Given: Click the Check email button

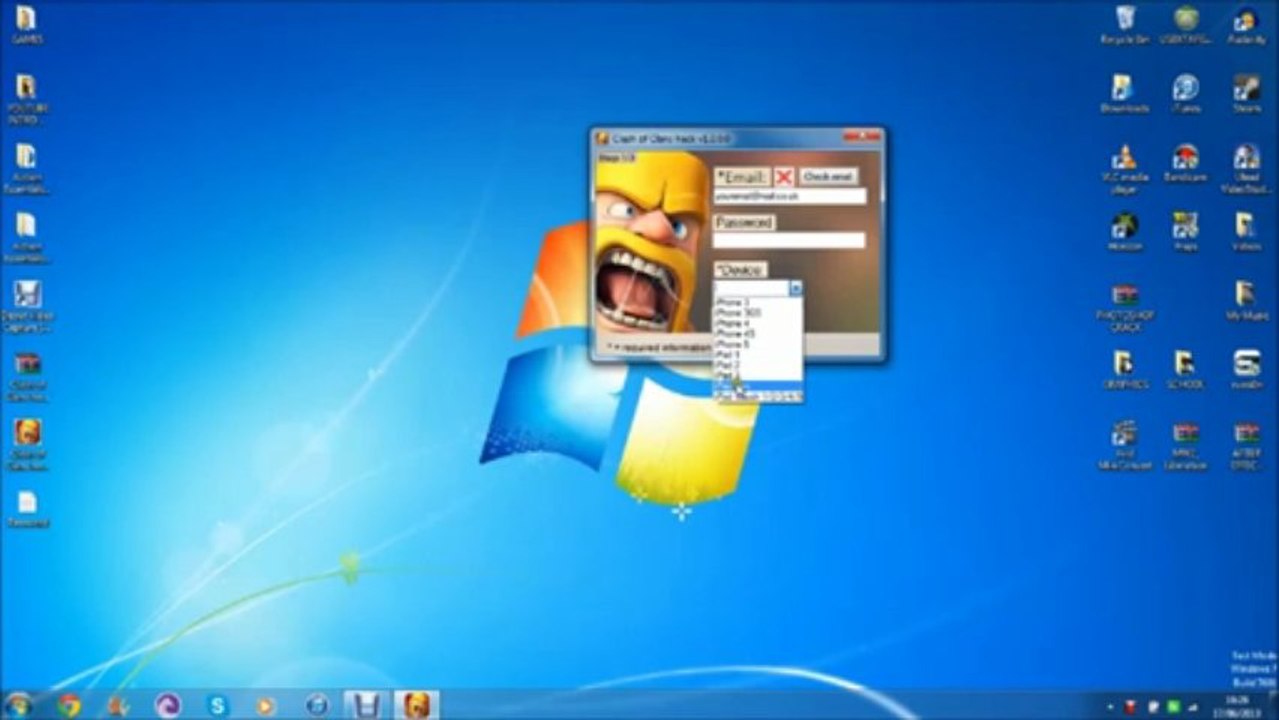Looking at the screenshot, I should 829,177.
